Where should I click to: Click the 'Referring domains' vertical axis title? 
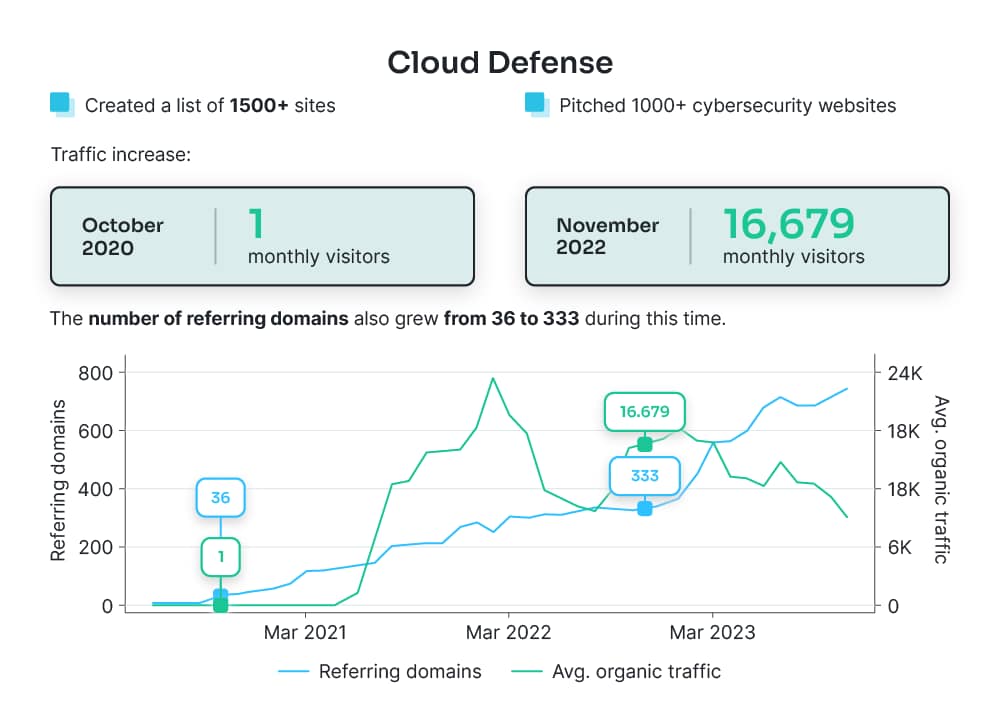point(58,480)
